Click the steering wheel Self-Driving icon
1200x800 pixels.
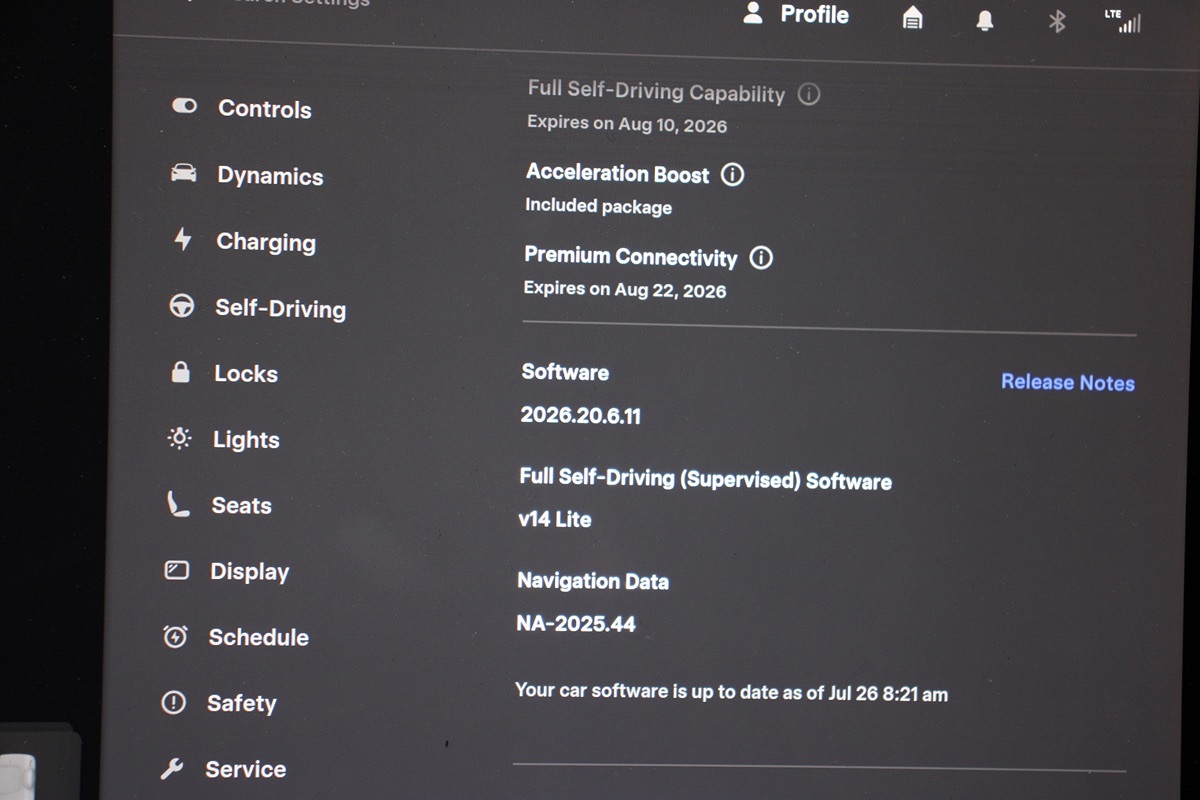click(181, 306)
